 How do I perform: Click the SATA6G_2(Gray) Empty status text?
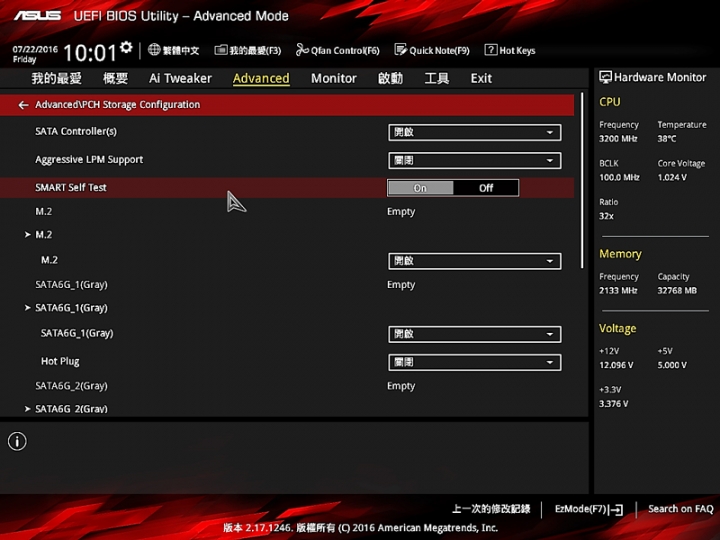pos(401,386)
